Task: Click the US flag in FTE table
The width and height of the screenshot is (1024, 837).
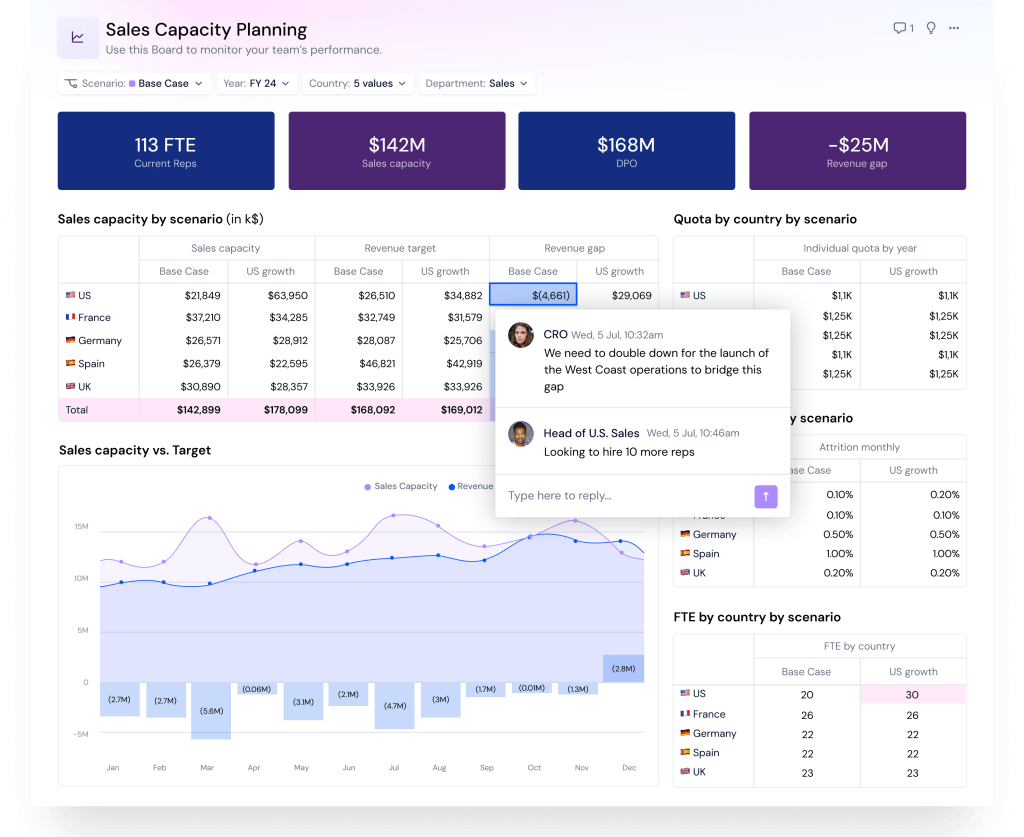Action: (x=685, y=694)
